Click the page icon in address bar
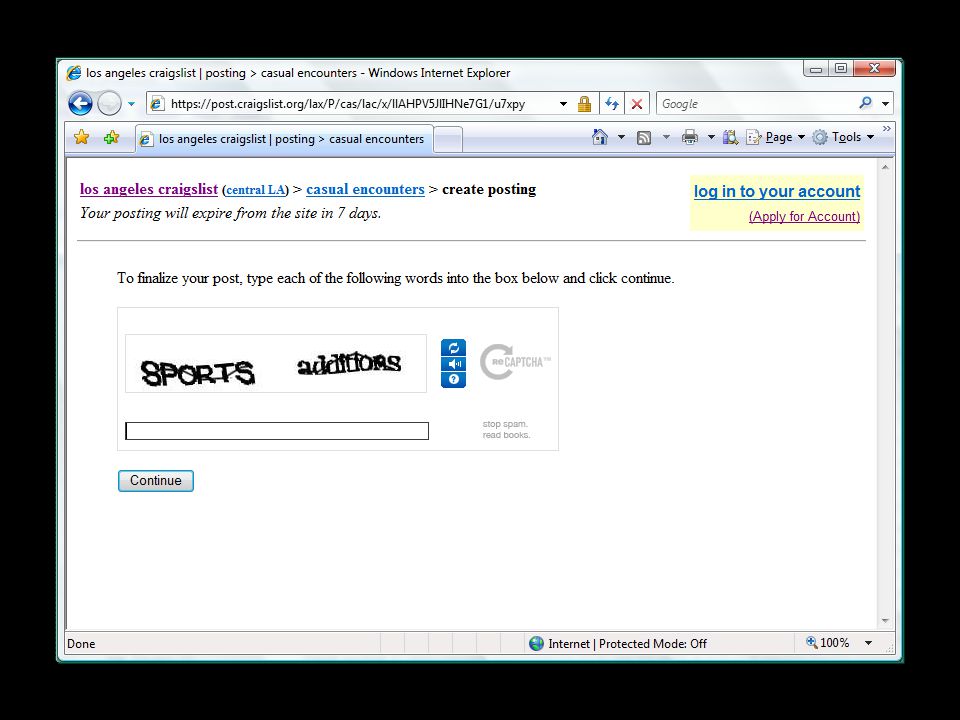Screen dimensions: 960x720 tap(157, 103)
